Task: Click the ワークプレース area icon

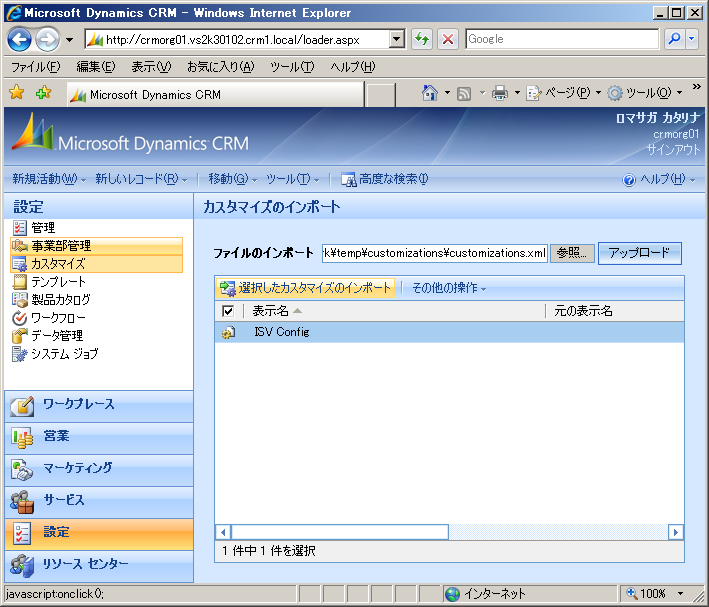Action: coord(22,406)
